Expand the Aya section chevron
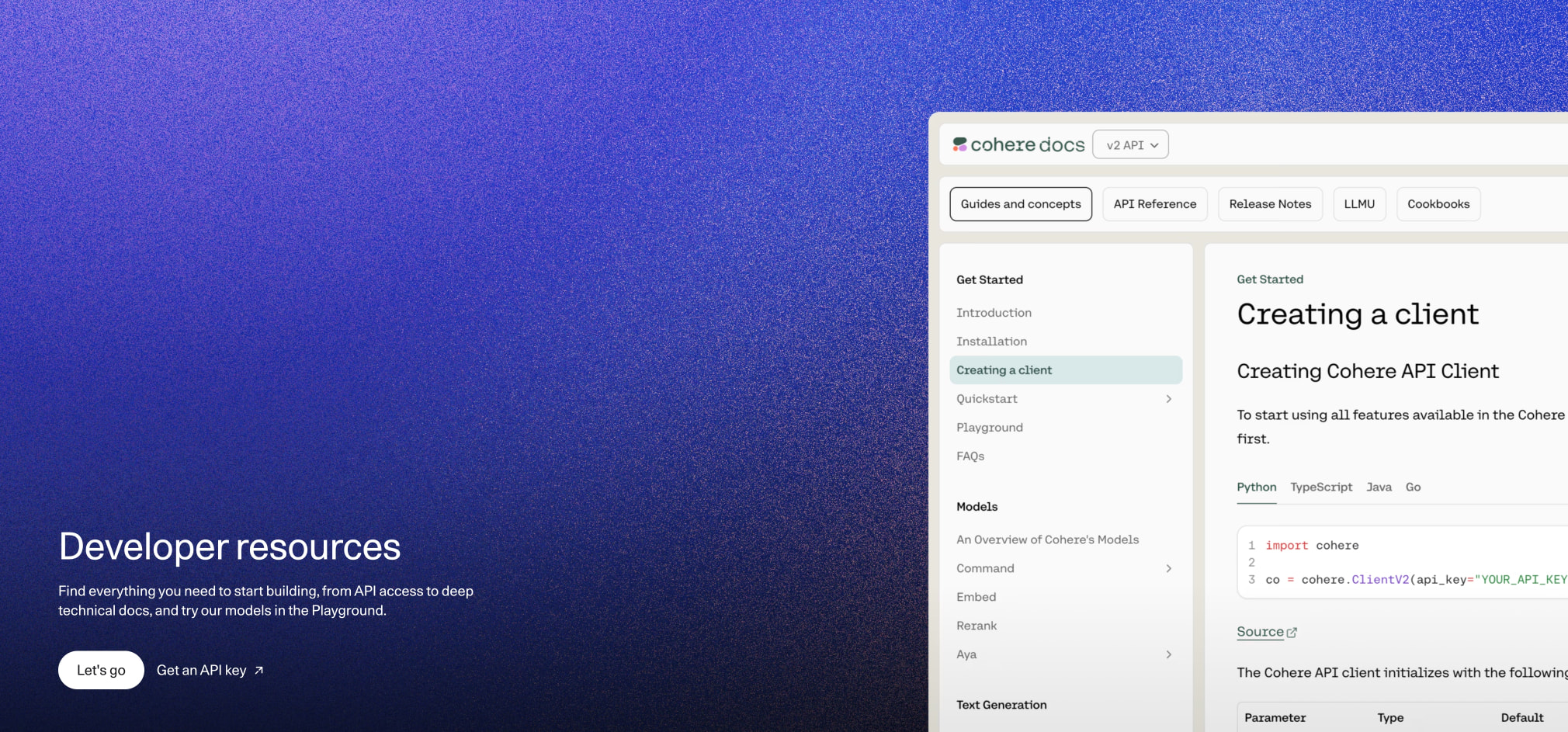The height and width of the screenshot is (732, 1568). (1168, 655)
